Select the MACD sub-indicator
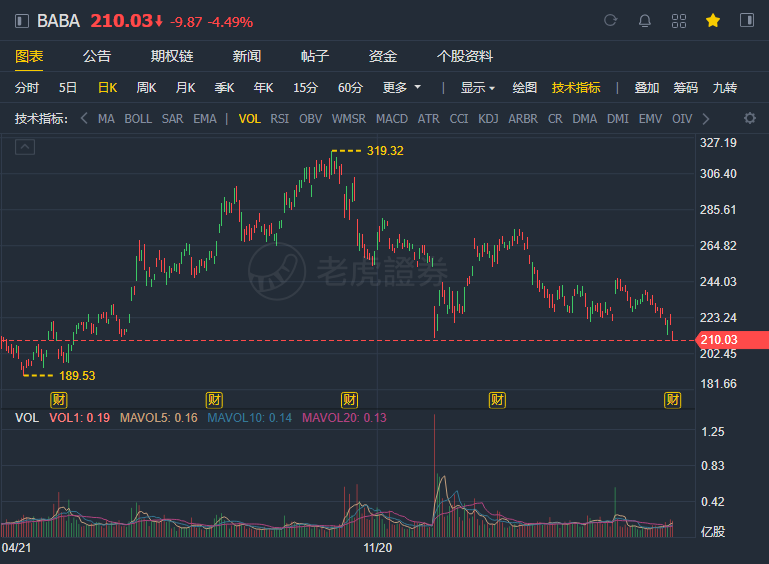769x564 pixels. [x=392, y=119]
